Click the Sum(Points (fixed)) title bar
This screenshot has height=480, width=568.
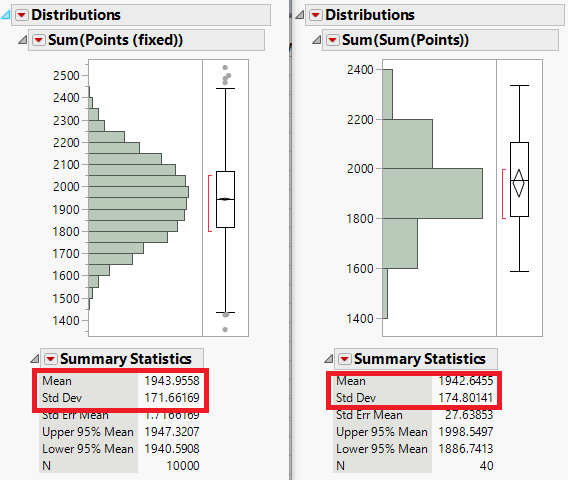tap(146, 40)
